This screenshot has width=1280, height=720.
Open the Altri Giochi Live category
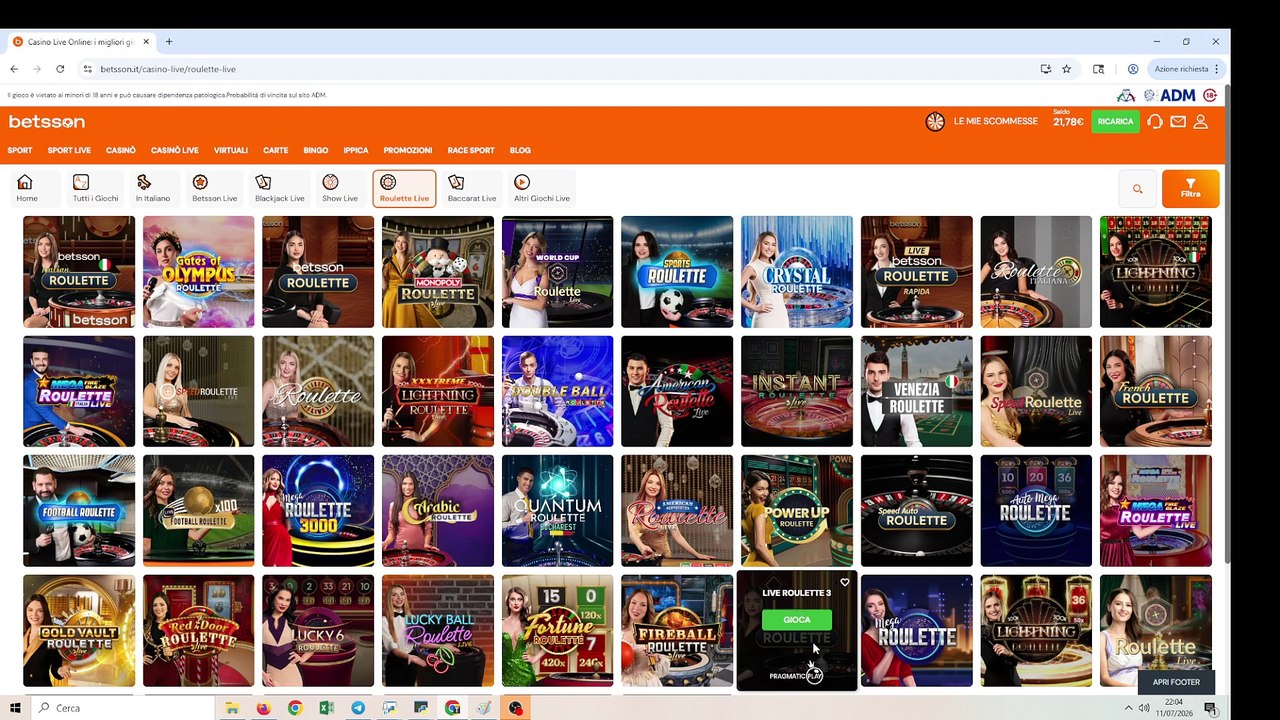coord(542,189)
